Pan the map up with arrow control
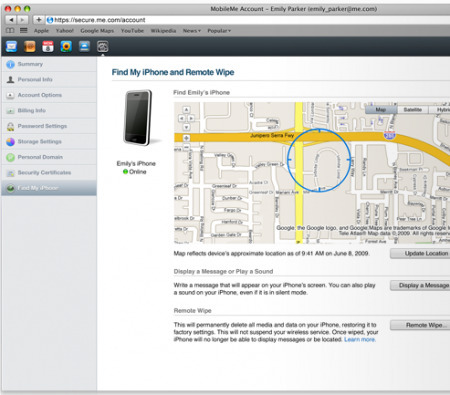 click(186, 109)
